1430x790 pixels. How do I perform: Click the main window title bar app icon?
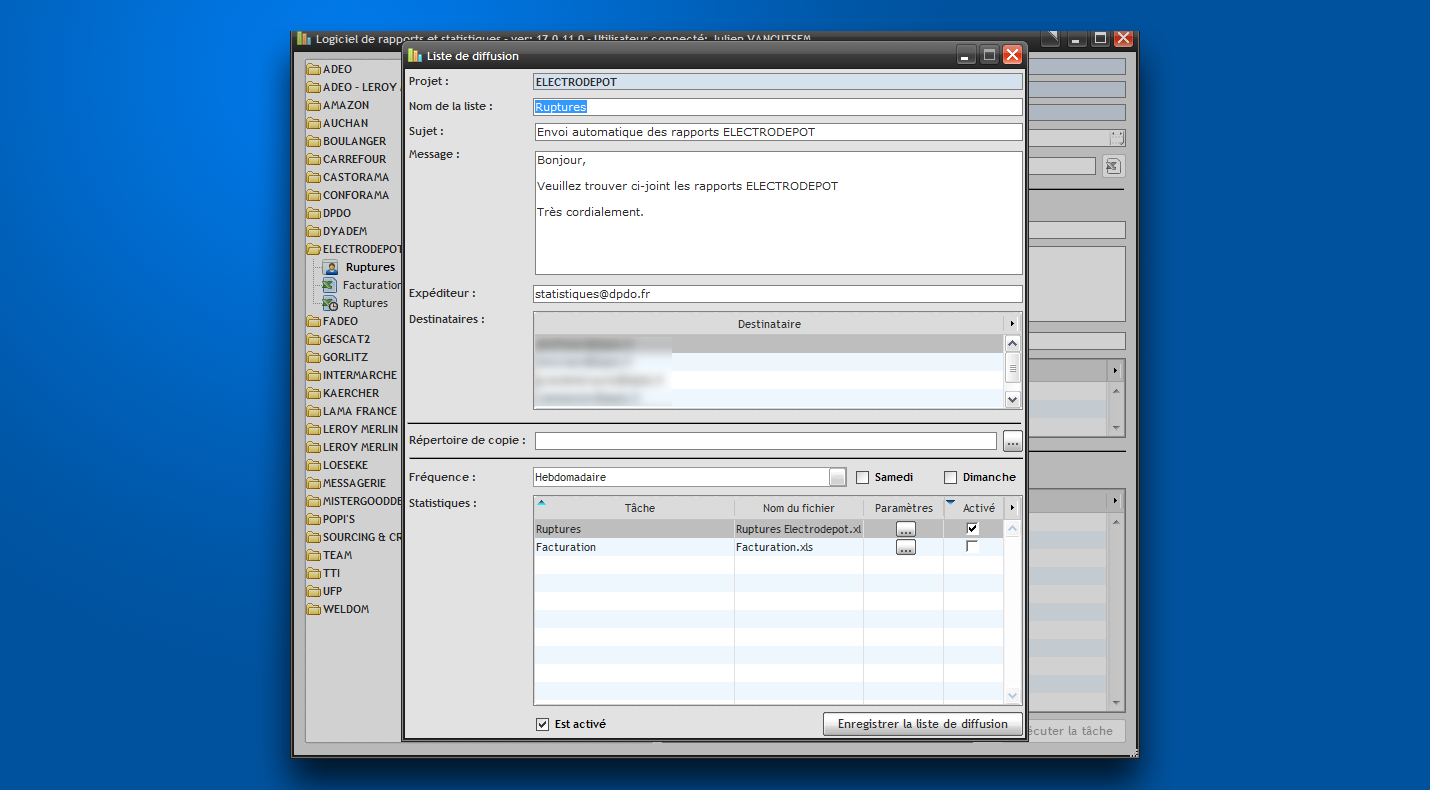tap(304, 38)
